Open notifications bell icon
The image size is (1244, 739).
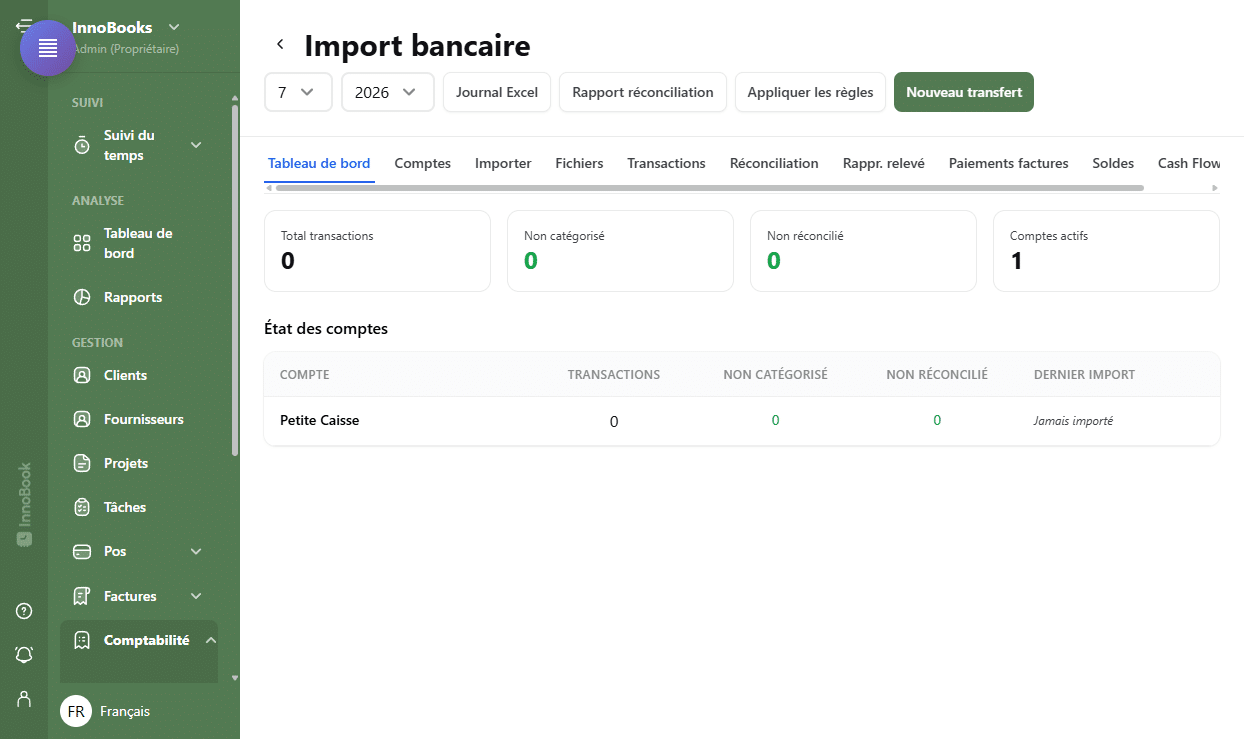24,655
